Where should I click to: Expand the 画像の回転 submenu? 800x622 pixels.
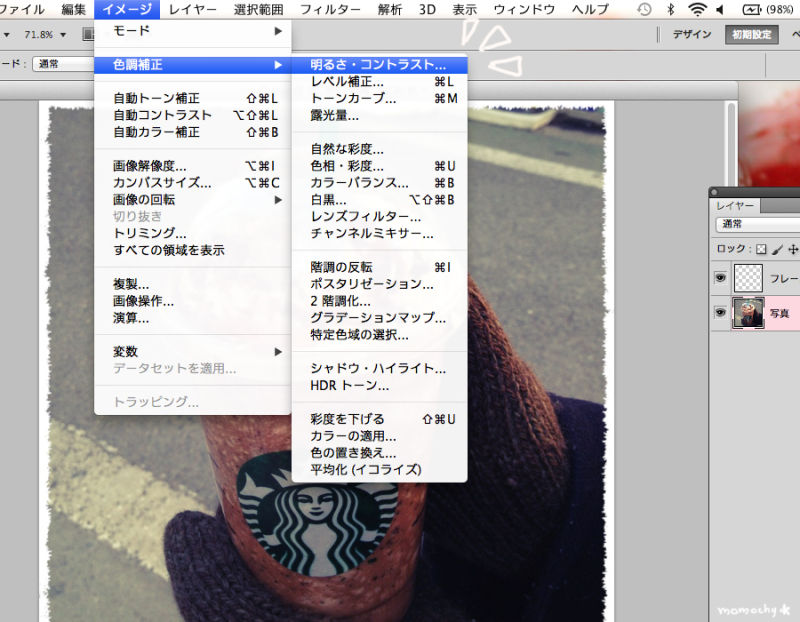click(193, 200)
